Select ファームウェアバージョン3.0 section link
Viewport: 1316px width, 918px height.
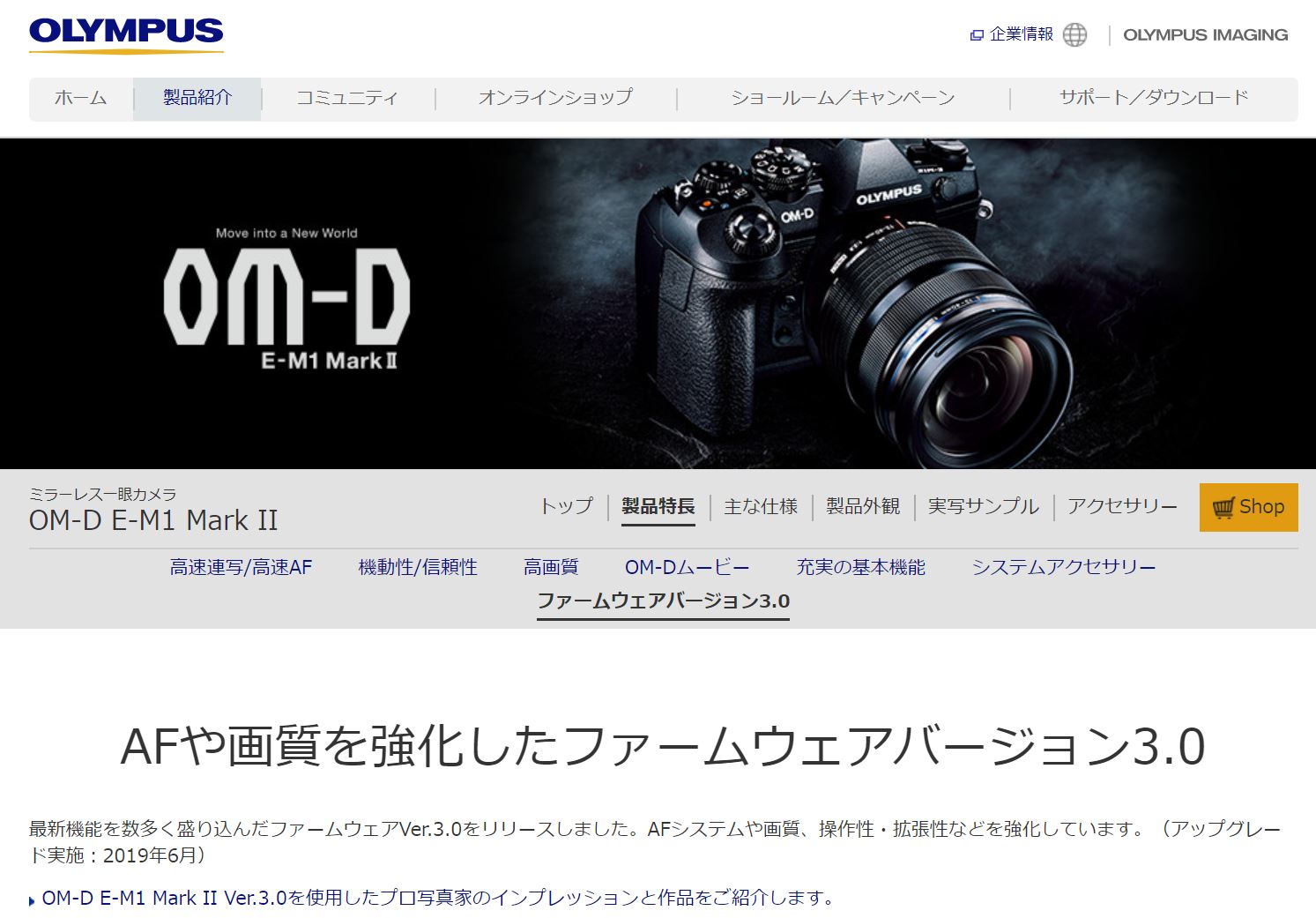[663, 601]
